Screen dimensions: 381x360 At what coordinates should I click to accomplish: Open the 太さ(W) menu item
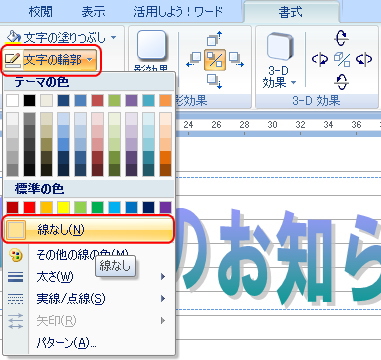pos(88,276)
